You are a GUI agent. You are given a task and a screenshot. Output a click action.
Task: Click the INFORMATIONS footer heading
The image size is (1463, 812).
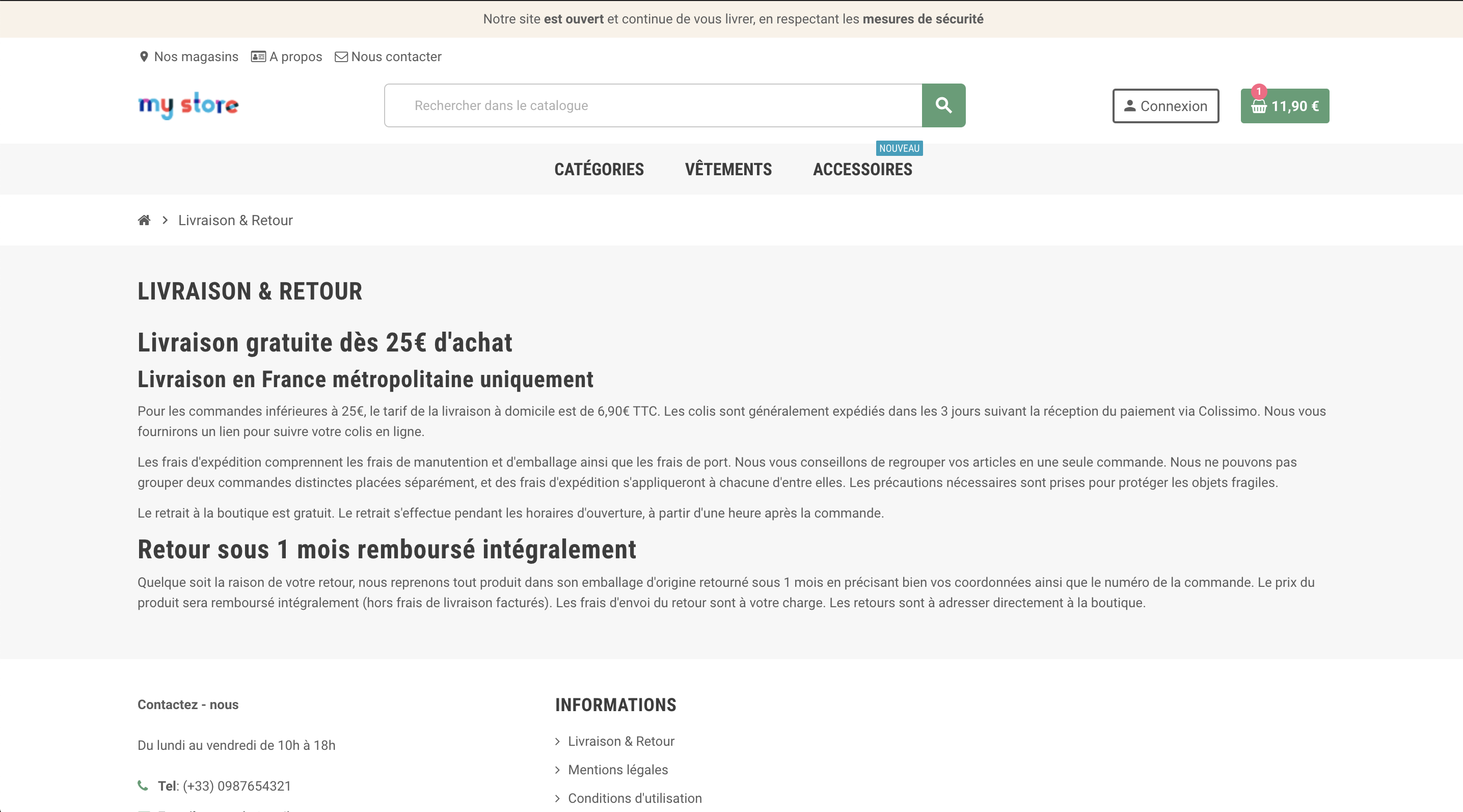(x=616, y=705)
